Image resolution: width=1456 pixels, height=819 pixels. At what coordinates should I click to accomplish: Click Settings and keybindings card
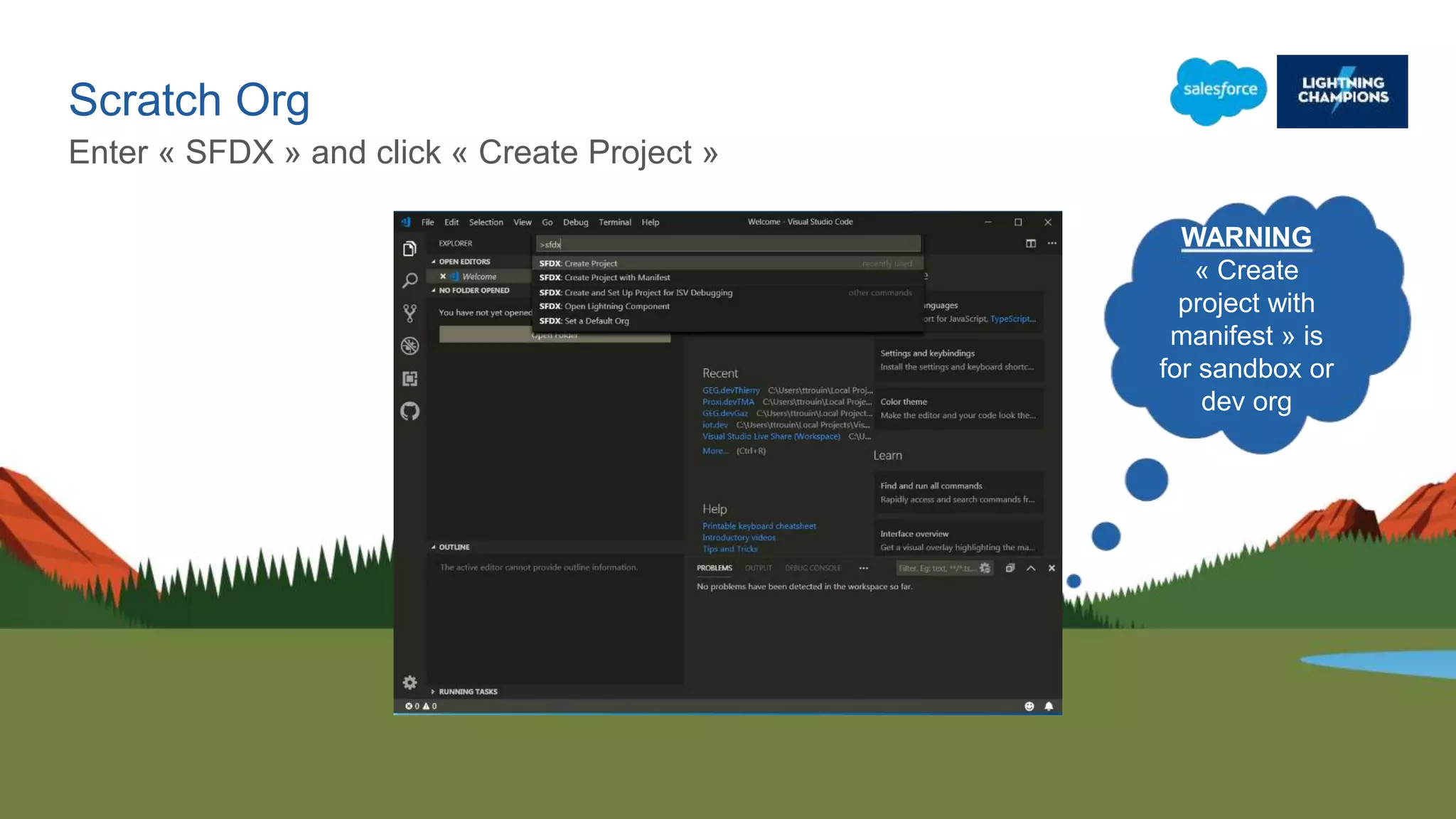958,360
